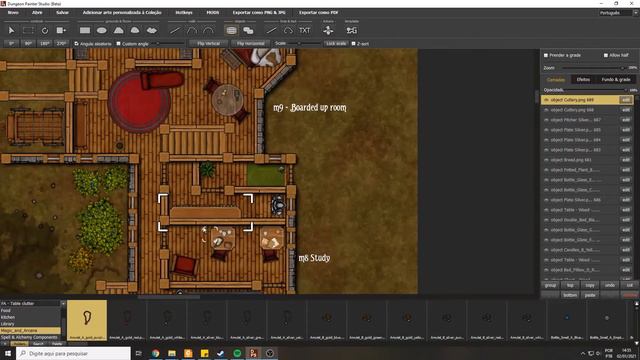This screenshot has height=360, width=640.
Task: Click the tokens figure icon
Action: click(328, 31)
